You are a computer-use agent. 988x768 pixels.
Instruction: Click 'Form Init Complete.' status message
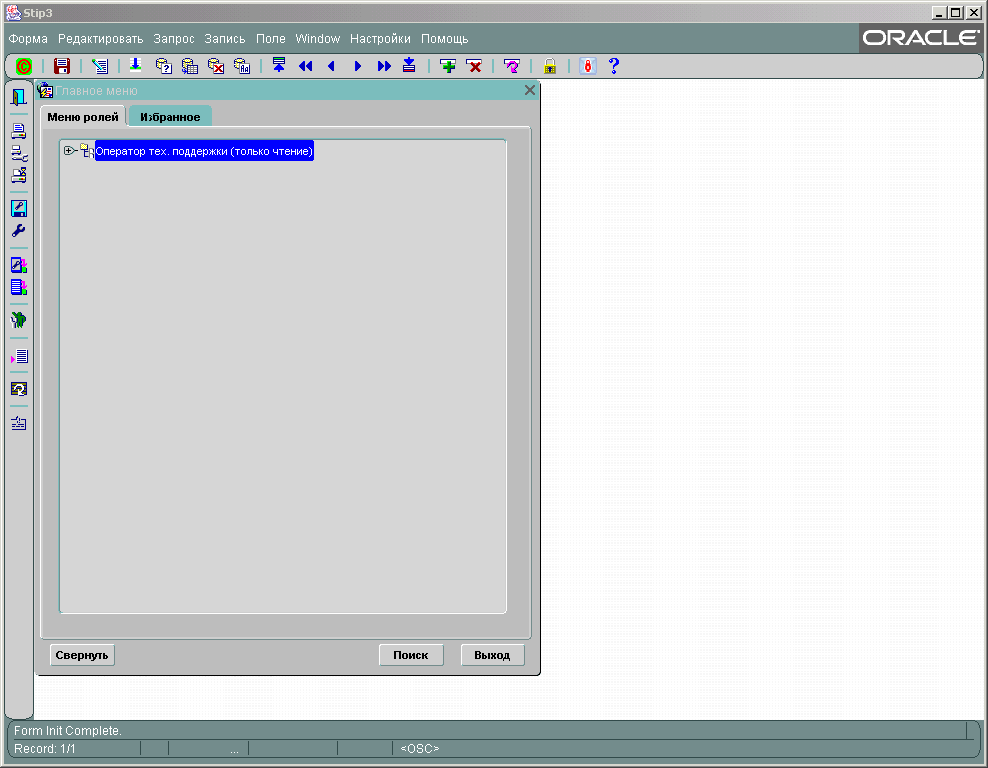68,731
